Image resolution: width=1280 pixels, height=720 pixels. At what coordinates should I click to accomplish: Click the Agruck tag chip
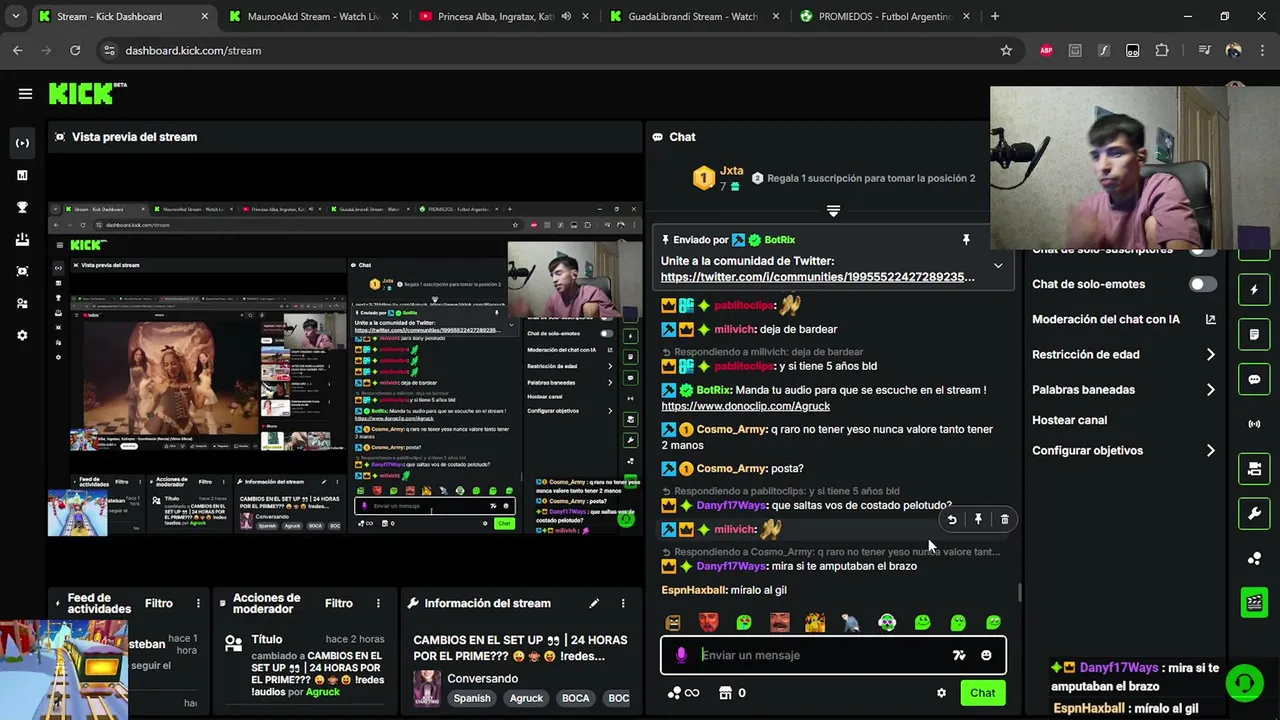(x=526, y=698)
